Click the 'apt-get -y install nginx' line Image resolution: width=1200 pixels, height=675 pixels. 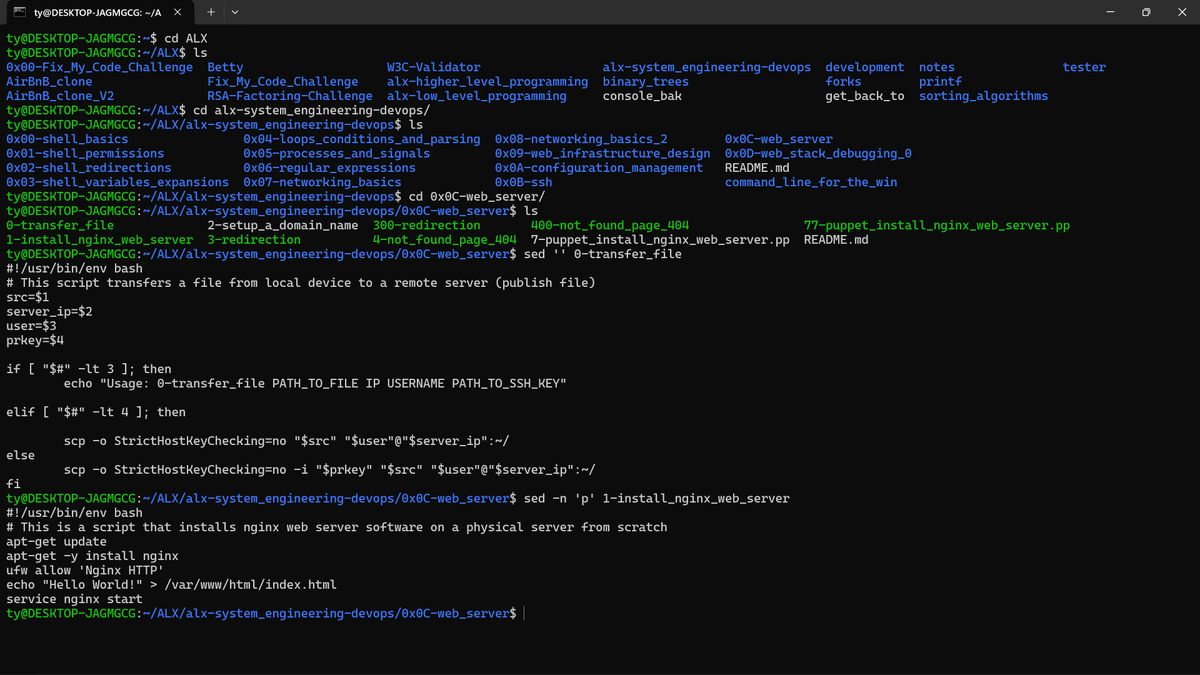coord(92,557)
